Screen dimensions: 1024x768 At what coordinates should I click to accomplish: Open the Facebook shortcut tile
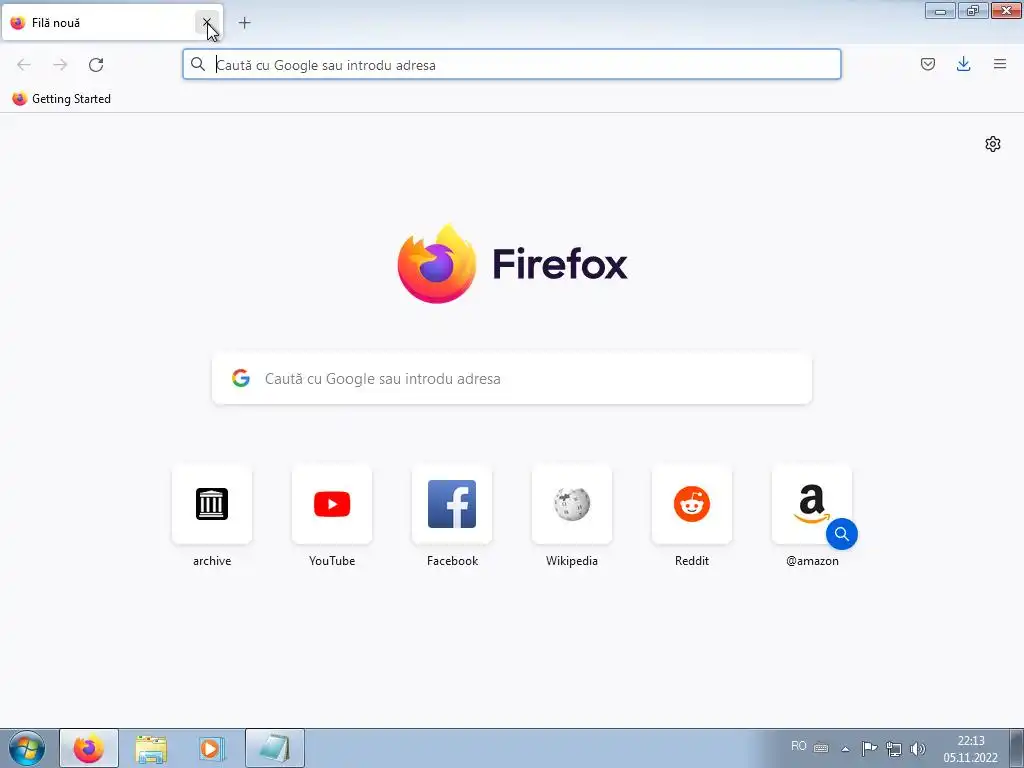[452, 504]
